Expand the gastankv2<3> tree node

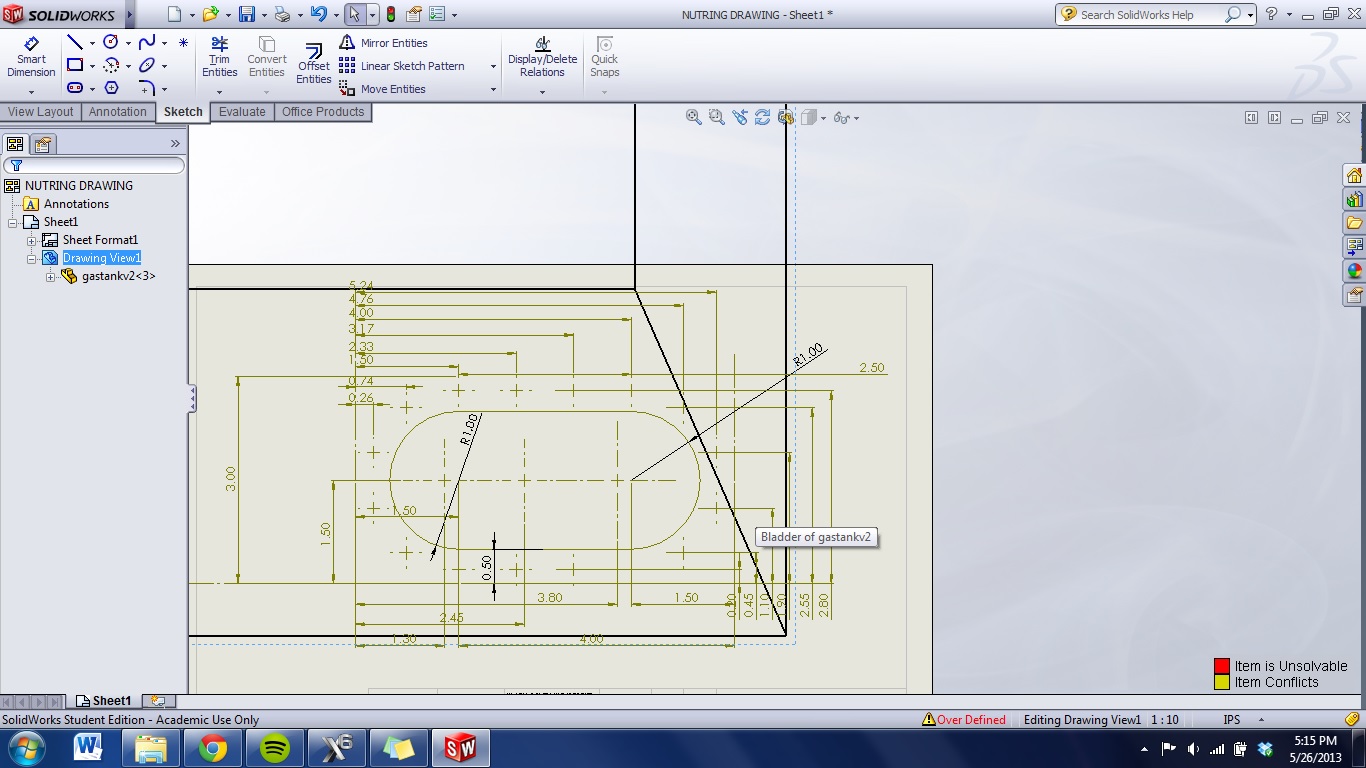click(50, 276)
